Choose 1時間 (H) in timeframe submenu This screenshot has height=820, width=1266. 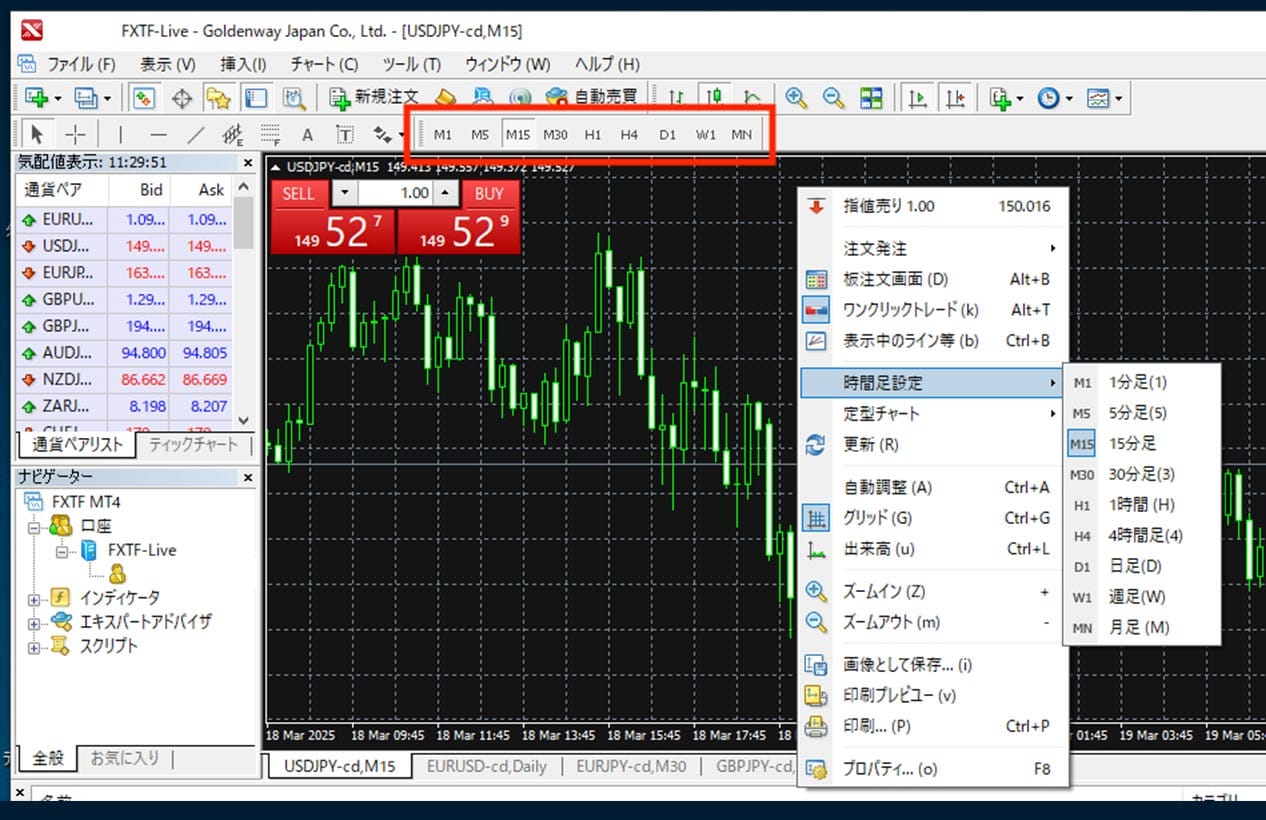click(x=1142, y=505)
